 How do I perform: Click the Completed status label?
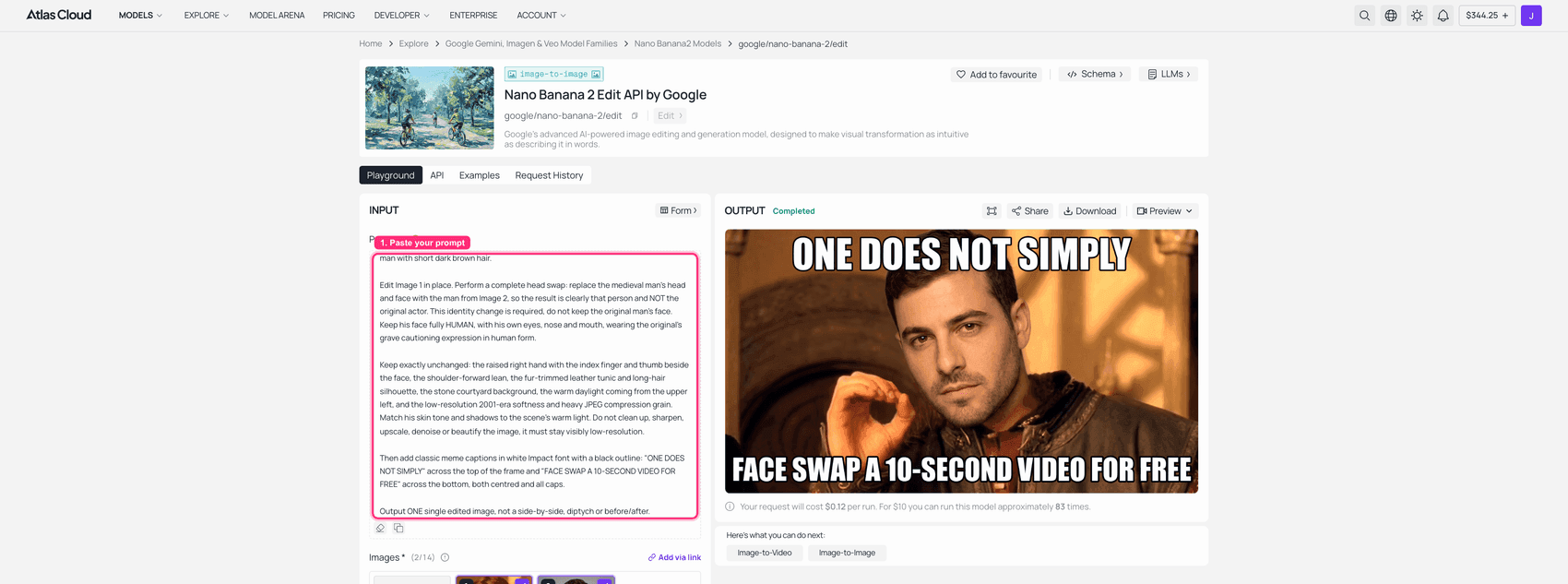pos(793,211)
